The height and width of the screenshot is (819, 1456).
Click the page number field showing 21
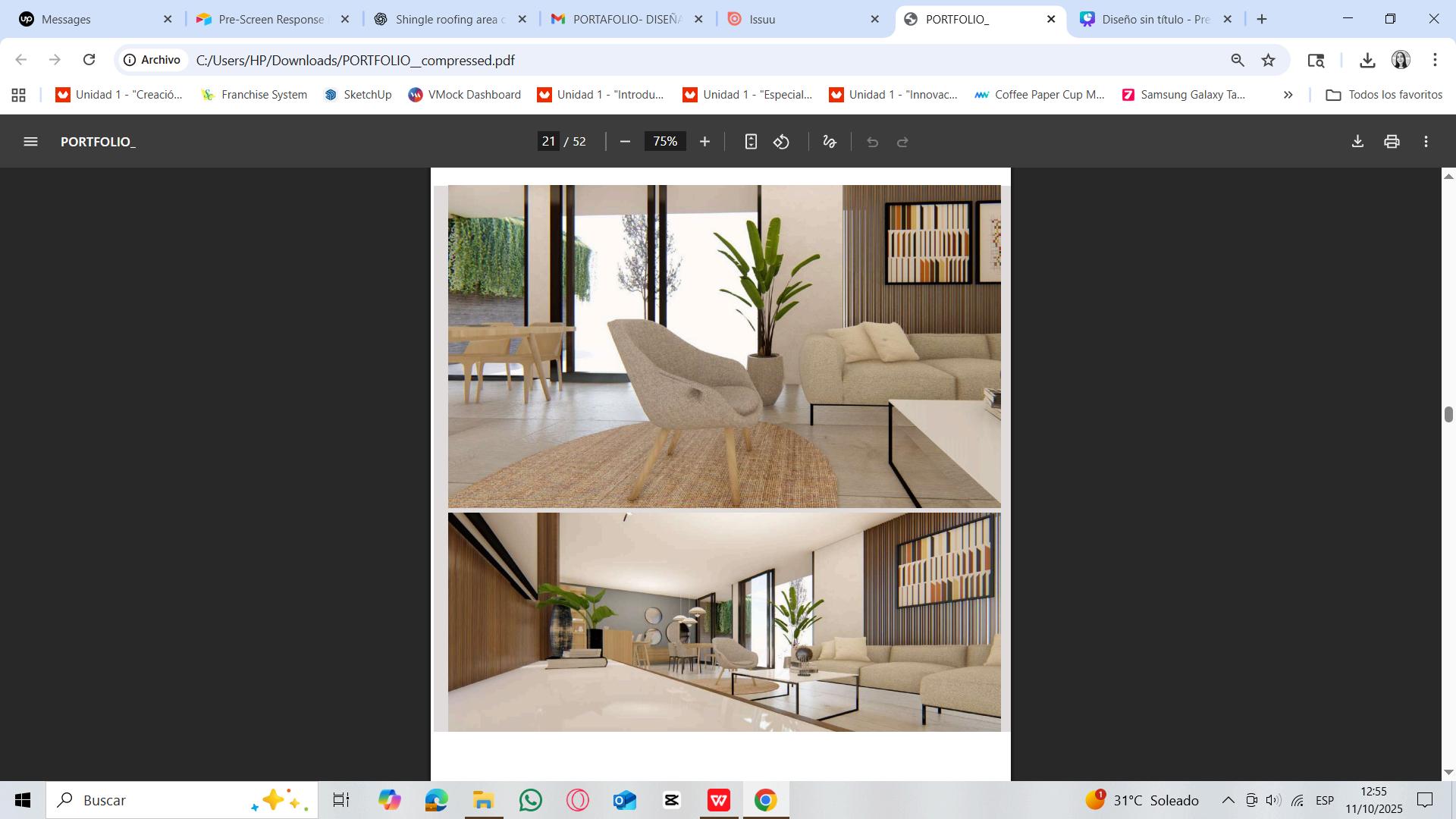pyautogui.click(x=548, y=142)
